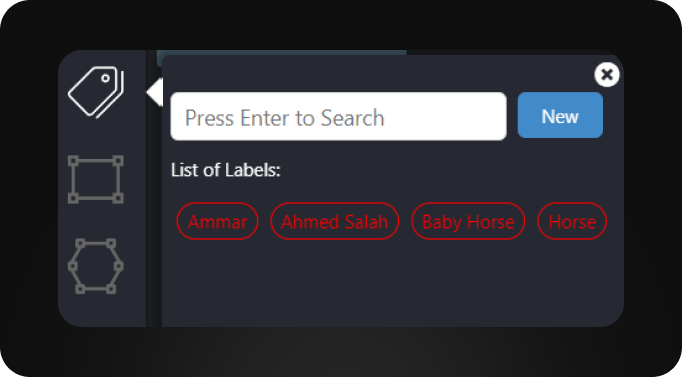Focus the Press Enter to Search field
This screenshot has height=377, width=682.
coord(338,116)
